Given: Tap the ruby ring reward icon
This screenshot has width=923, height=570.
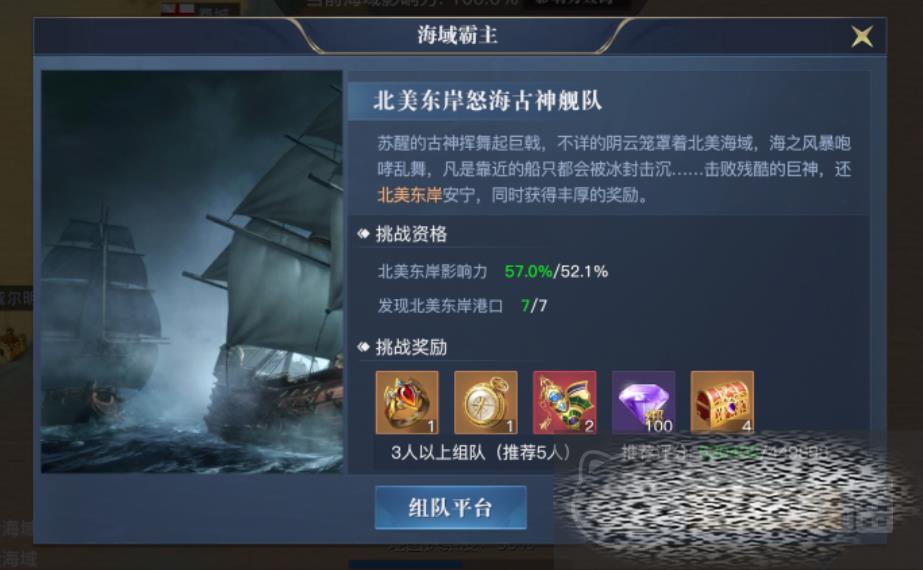Looking at the screenshot, I should click(407, 402).
